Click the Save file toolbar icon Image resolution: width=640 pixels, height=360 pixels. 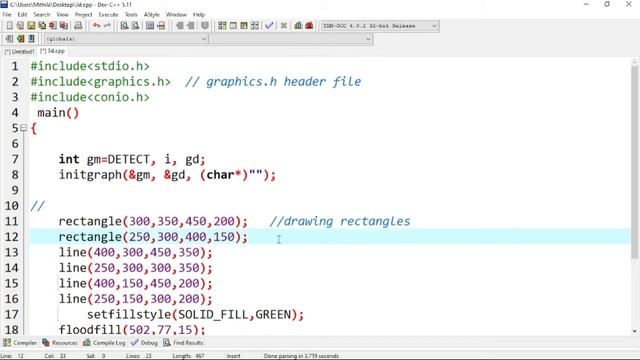click(31, 26)
